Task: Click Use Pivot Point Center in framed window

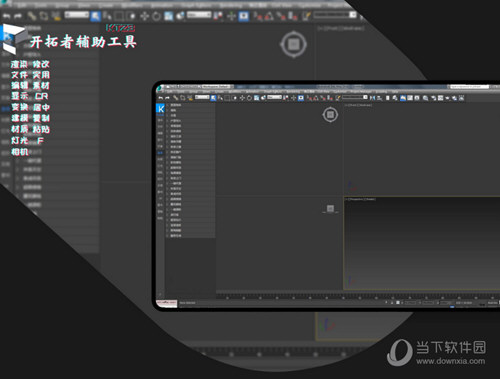Action: pyautogui.click(x=286, y=98)
